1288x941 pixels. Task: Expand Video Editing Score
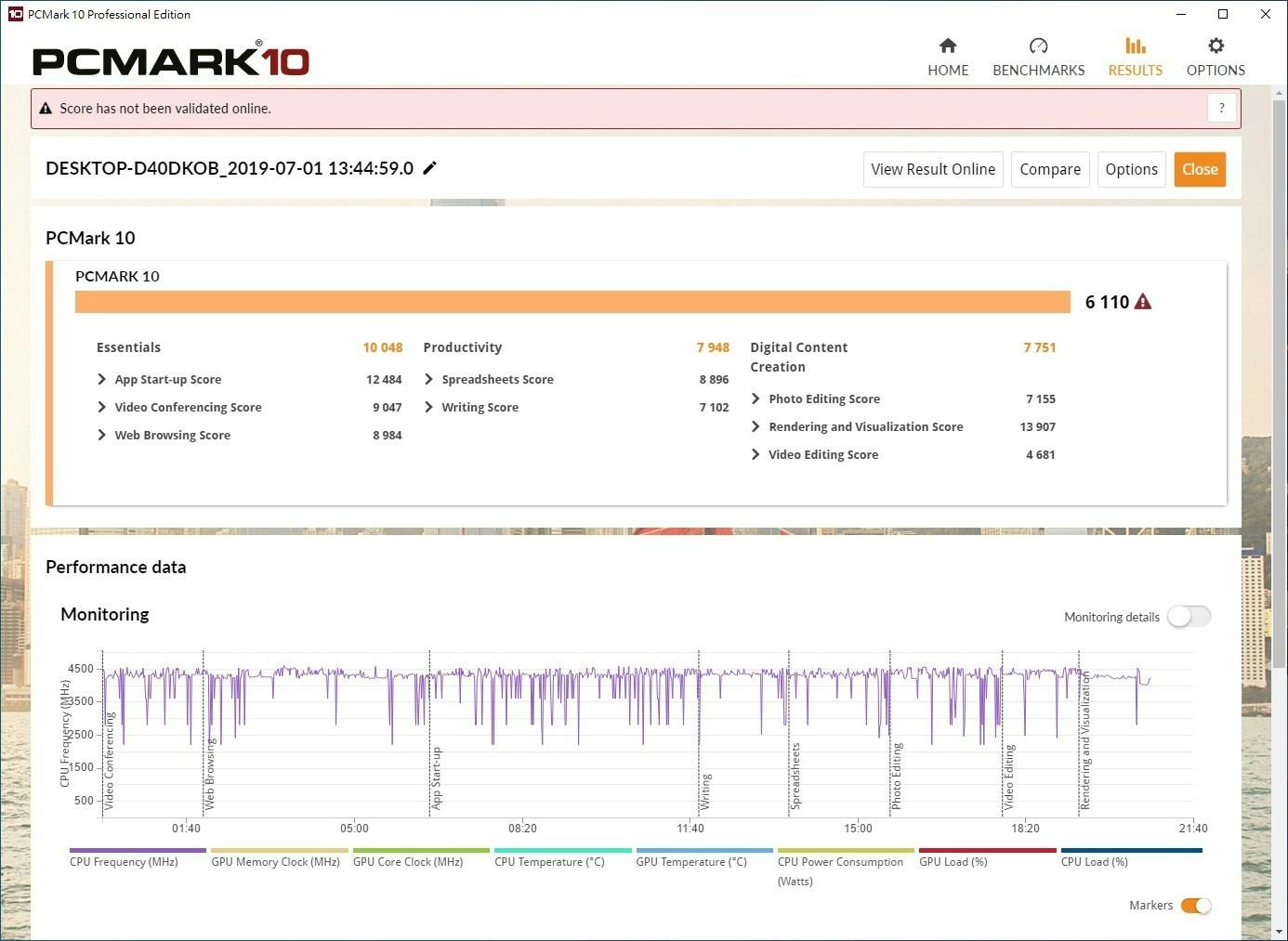[x=756, y=454]
